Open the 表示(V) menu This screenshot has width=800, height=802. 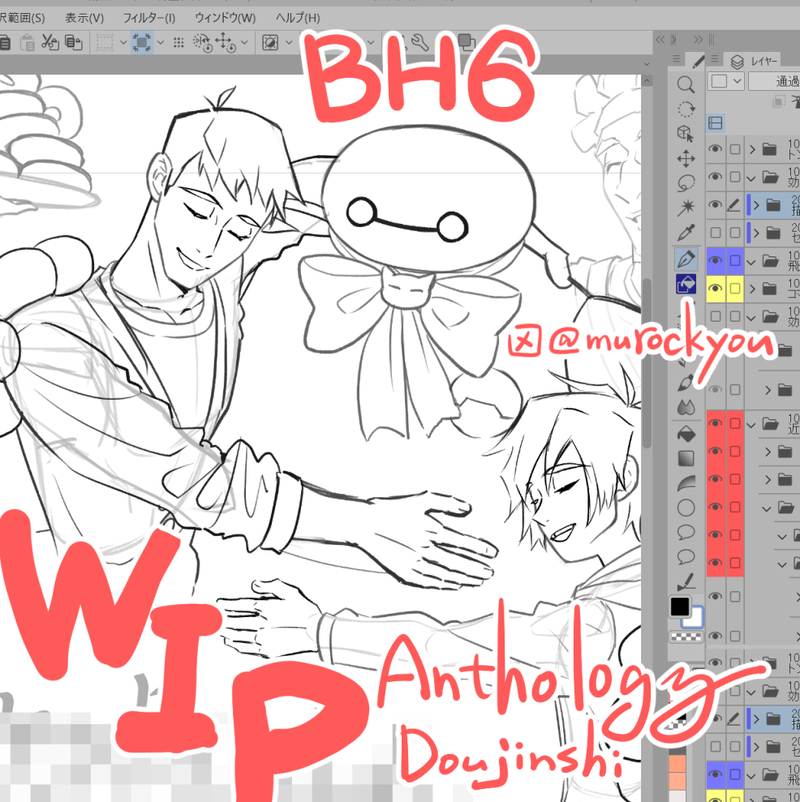point(84,18)
